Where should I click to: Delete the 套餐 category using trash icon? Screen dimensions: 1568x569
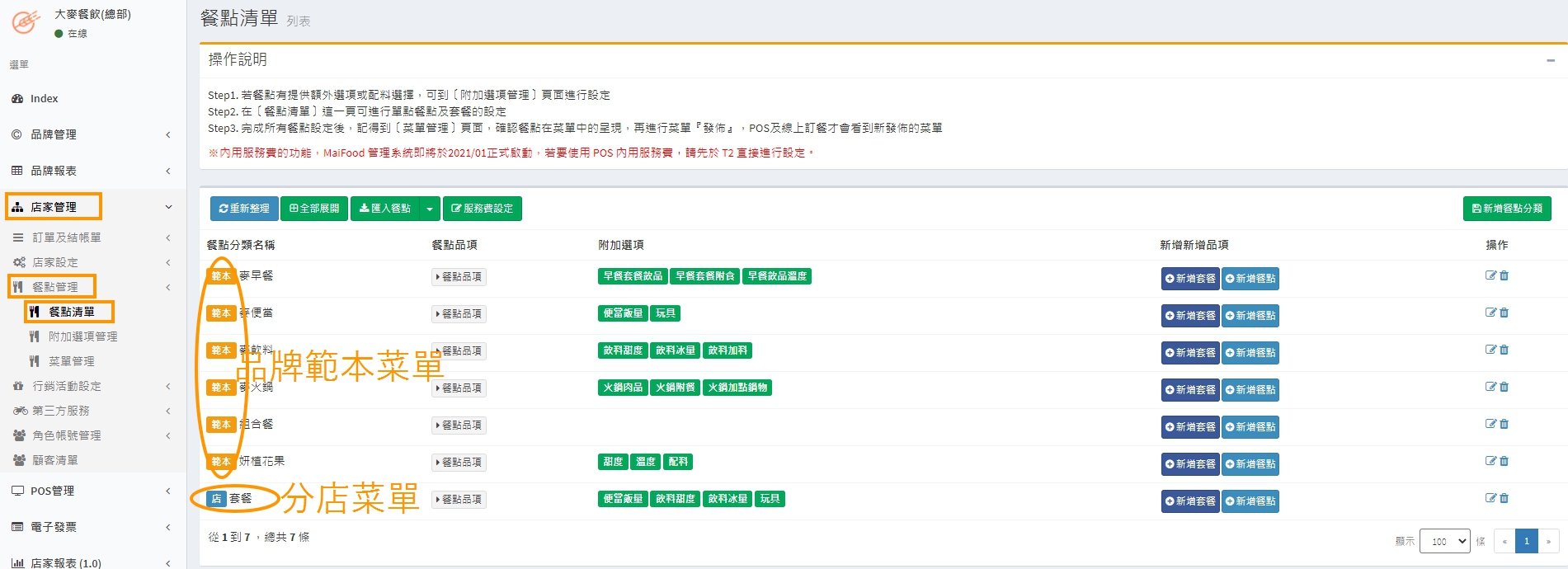(x=1504, y=498)
